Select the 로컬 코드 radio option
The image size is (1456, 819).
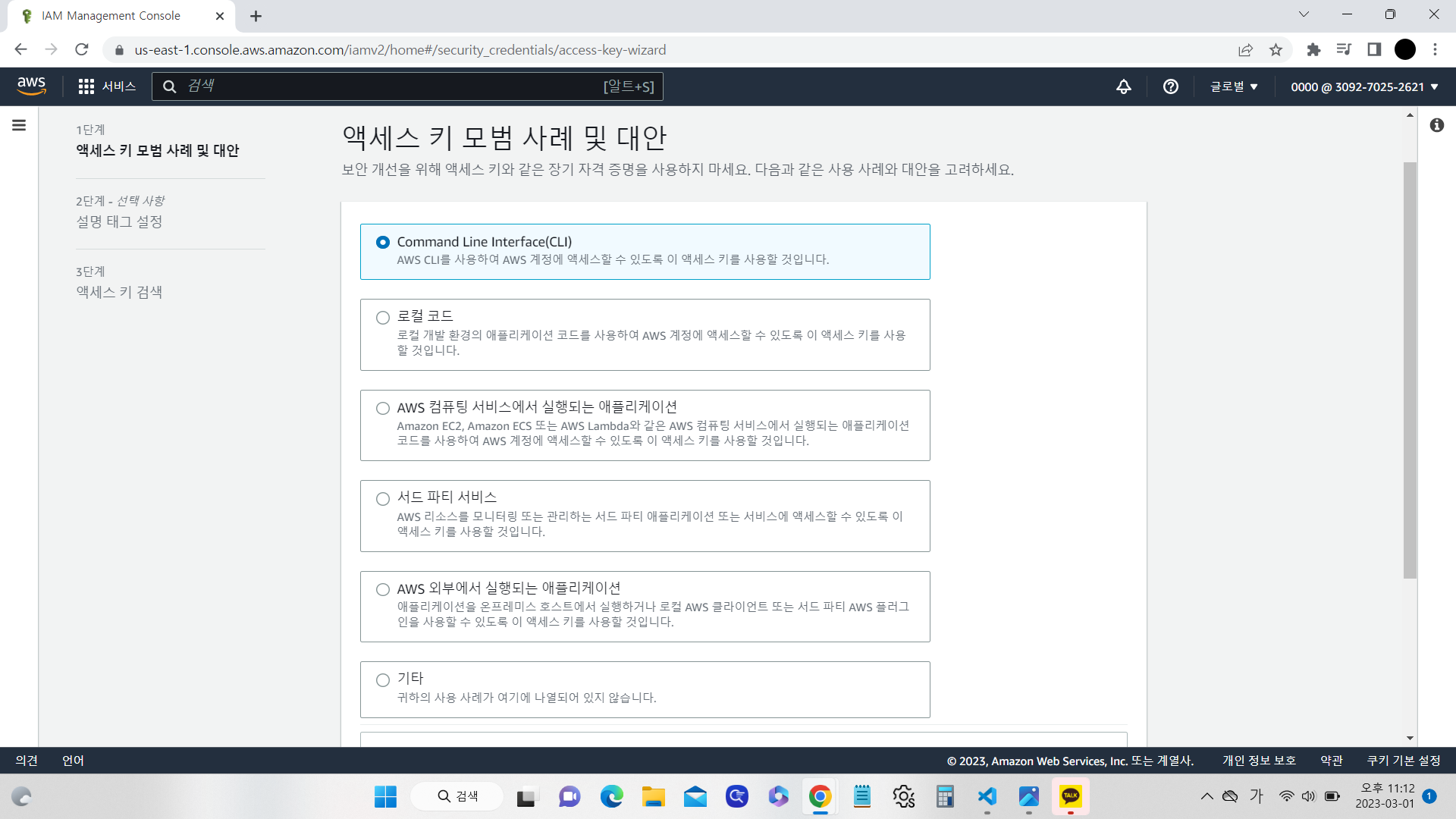(383, 318)
